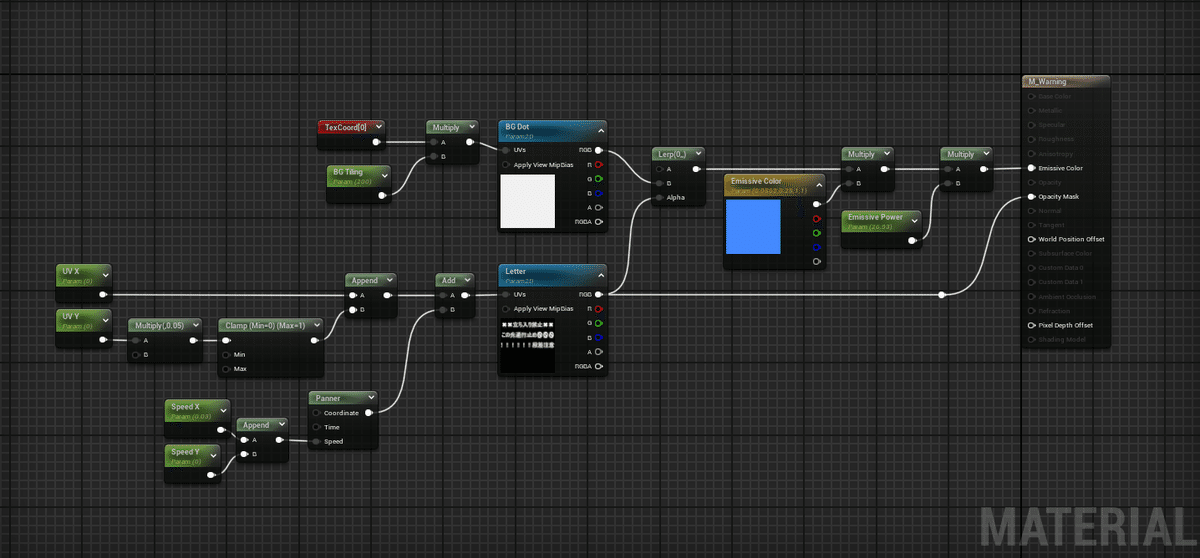Click the BG Dot Apply View MipBias pin
1200x558 pixels.
pos(506,165)
